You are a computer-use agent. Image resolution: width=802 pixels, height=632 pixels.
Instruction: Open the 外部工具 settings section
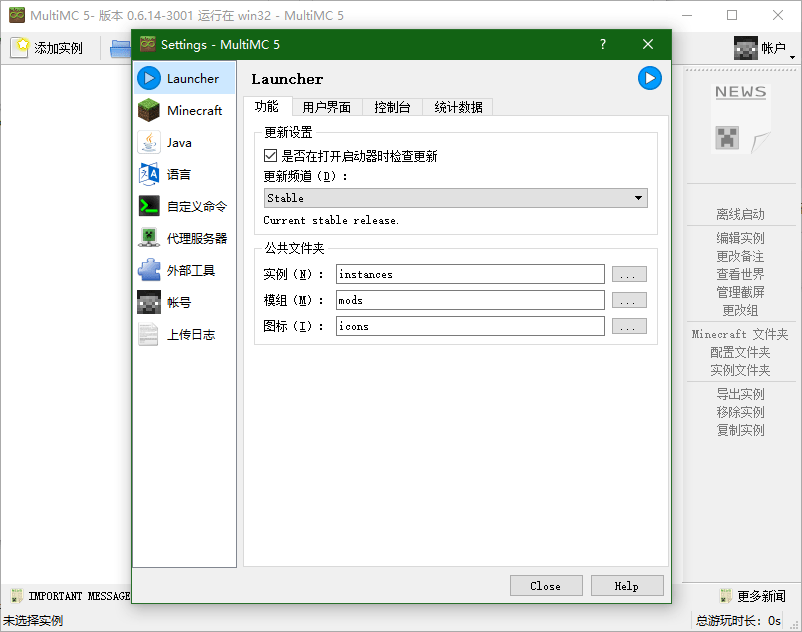(x=184, y=270)
